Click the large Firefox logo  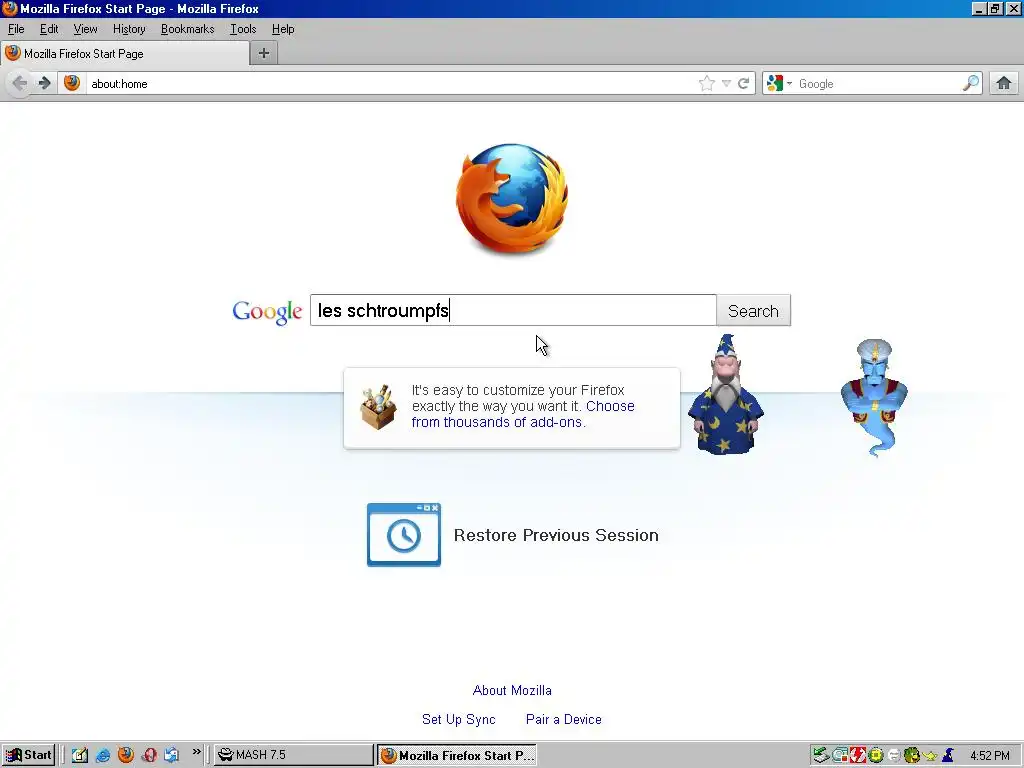[512, 199]
